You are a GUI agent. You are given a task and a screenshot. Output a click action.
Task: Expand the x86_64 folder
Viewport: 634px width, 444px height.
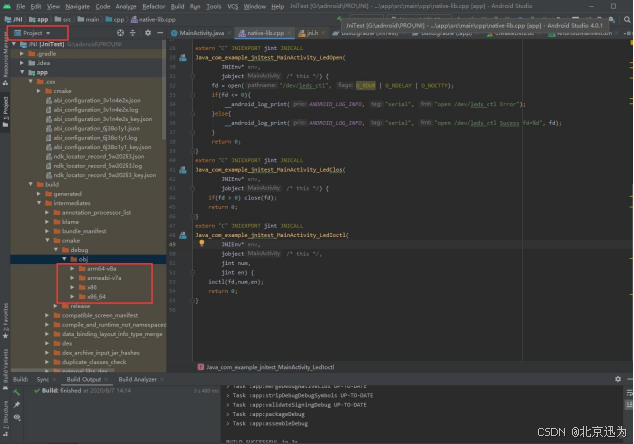(x=72, y=296)
